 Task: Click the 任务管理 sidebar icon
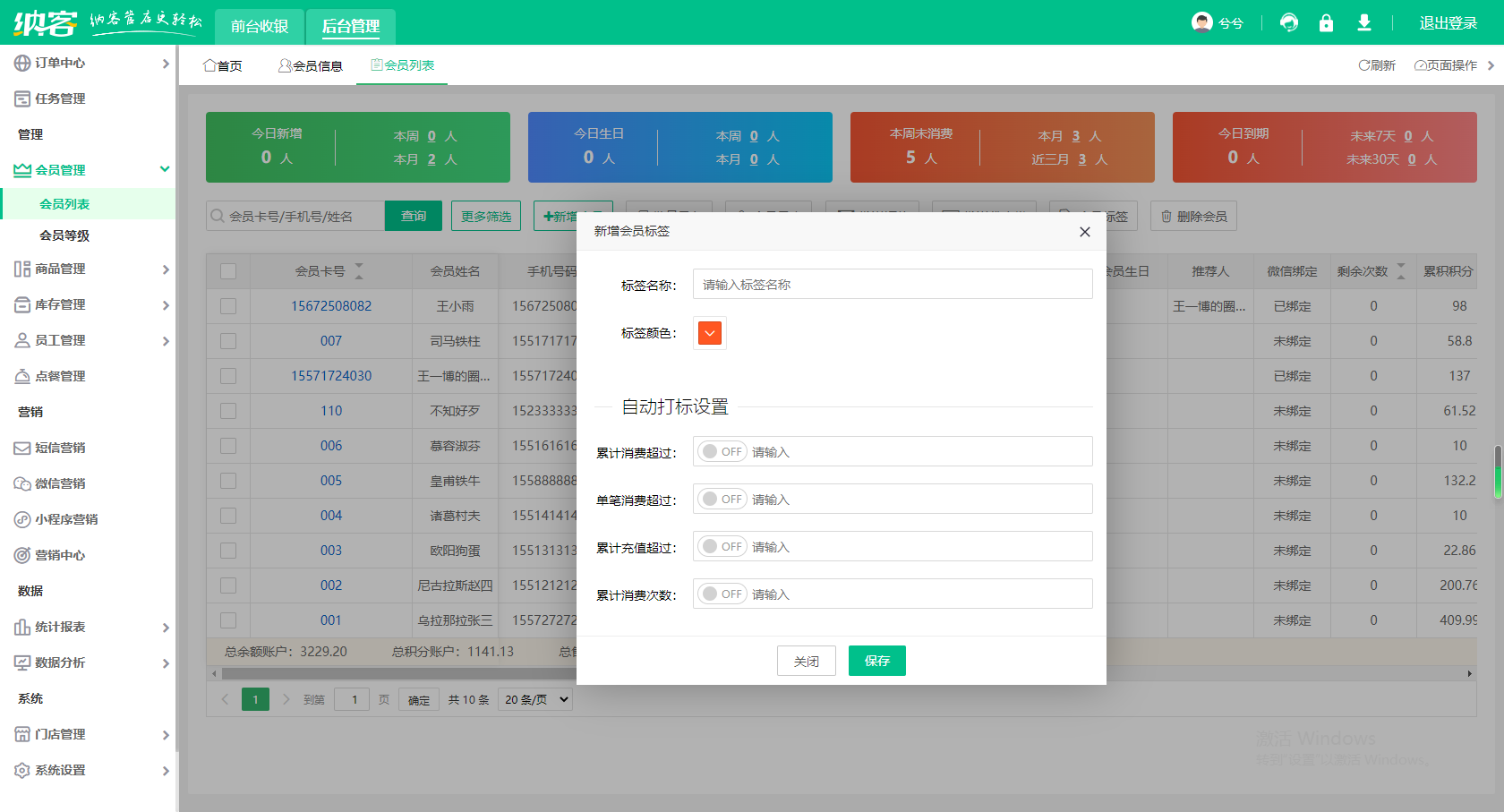(x=22, y=98)
